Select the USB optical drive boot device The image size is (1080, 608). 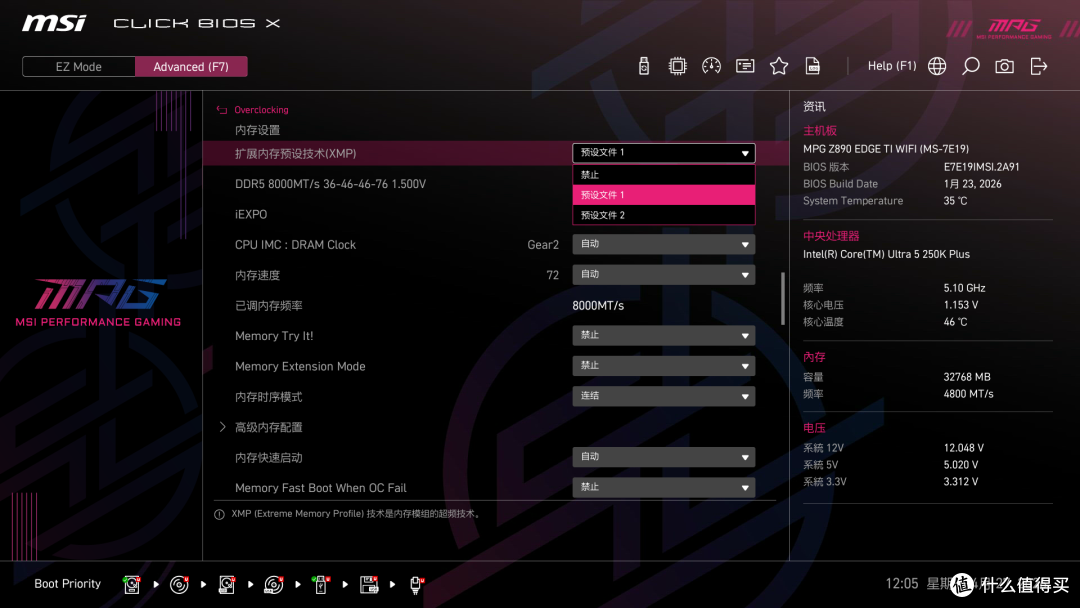[x=273, y=585]
